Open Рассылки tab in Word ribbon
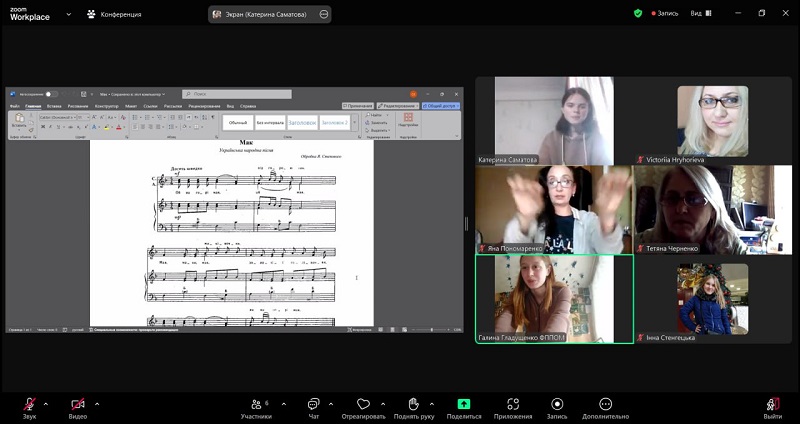Image resolution: width=800 pixels, height=424 pixels. tap(173, 106)
